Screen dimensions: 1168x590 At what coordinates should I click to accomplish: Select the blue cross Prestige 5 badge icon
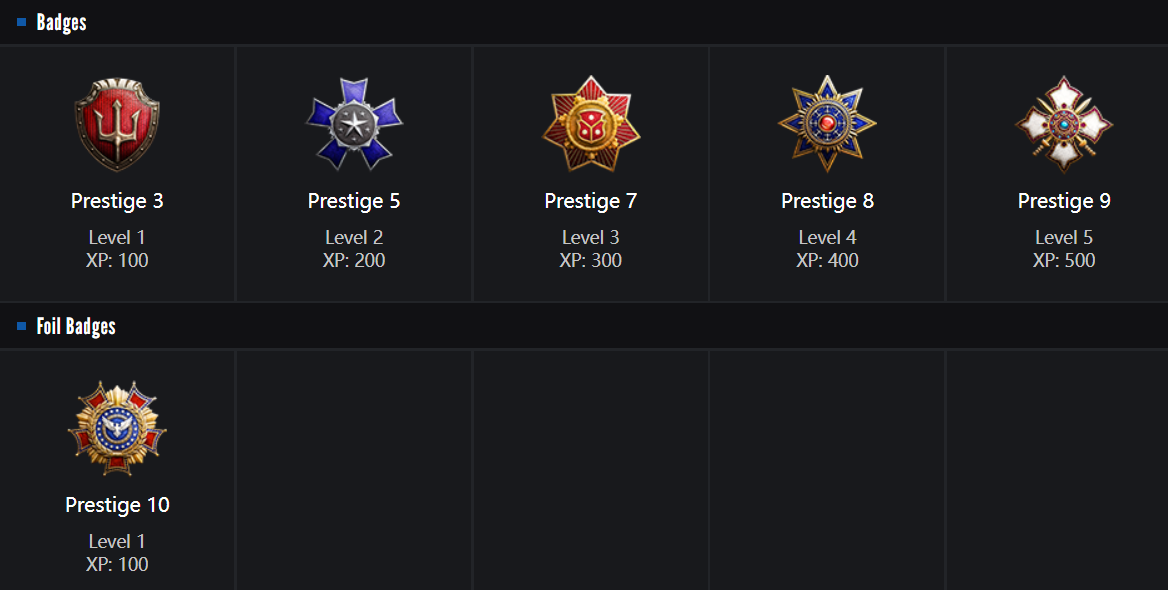354,124
